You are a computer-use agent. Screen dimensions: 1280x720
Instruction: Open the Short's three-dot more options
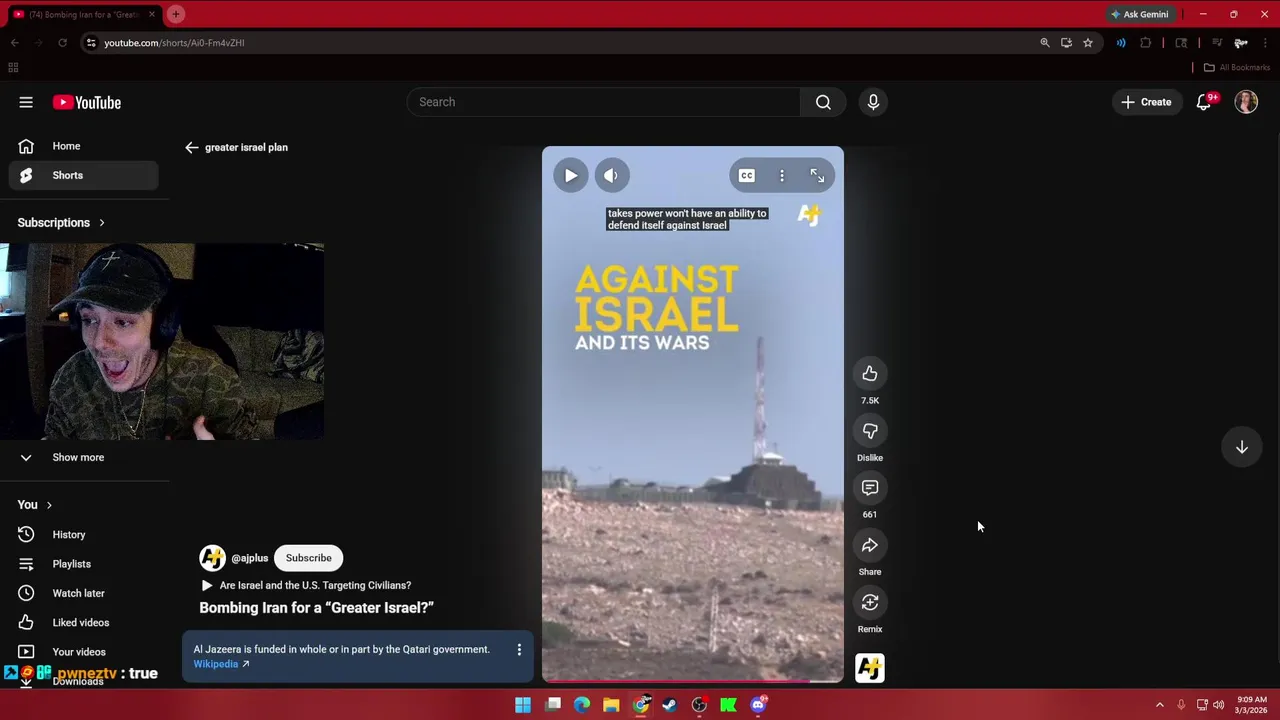point(782,175)
